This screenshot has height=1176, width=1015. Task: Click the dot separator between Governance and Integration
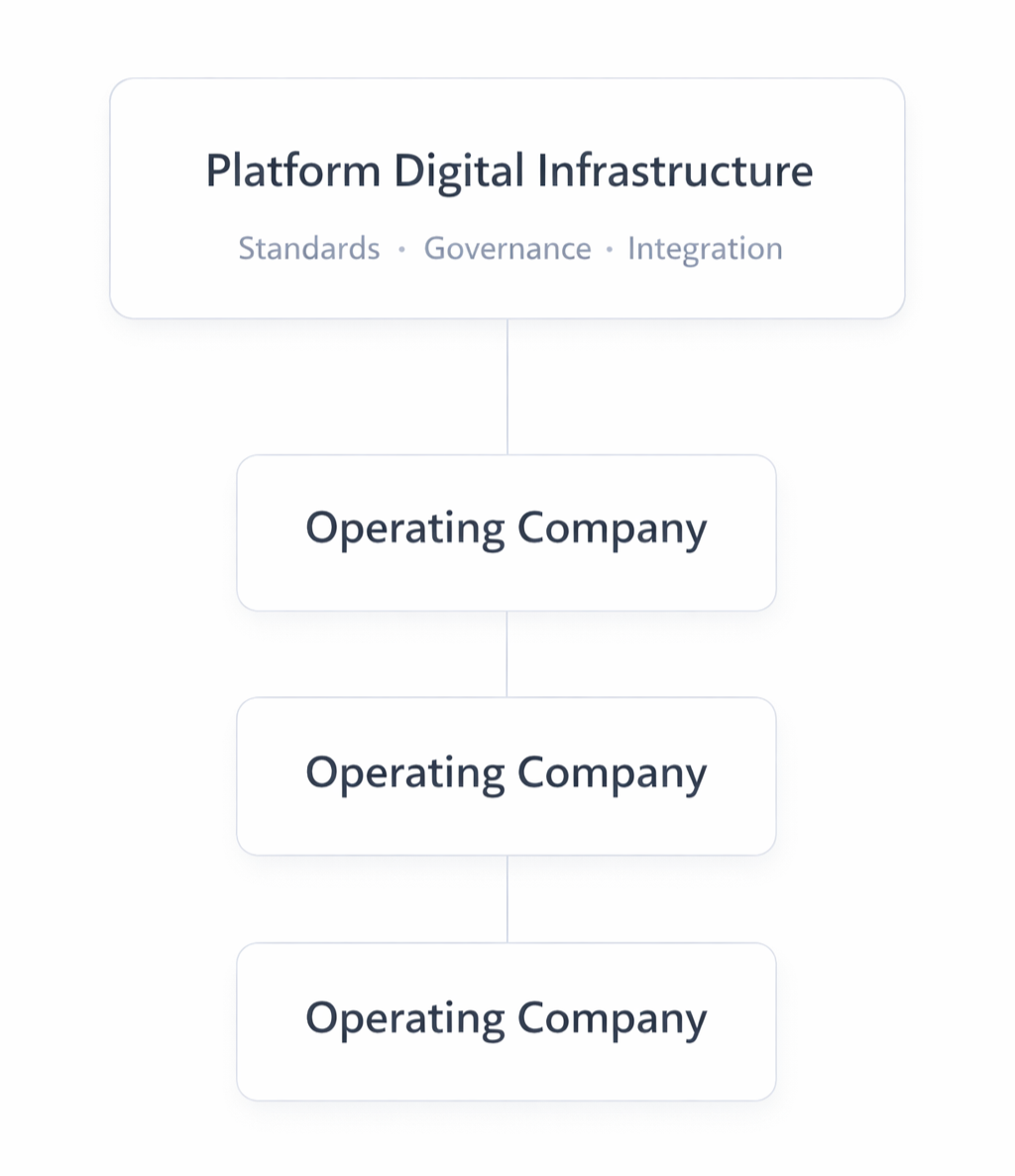(609, 249)
